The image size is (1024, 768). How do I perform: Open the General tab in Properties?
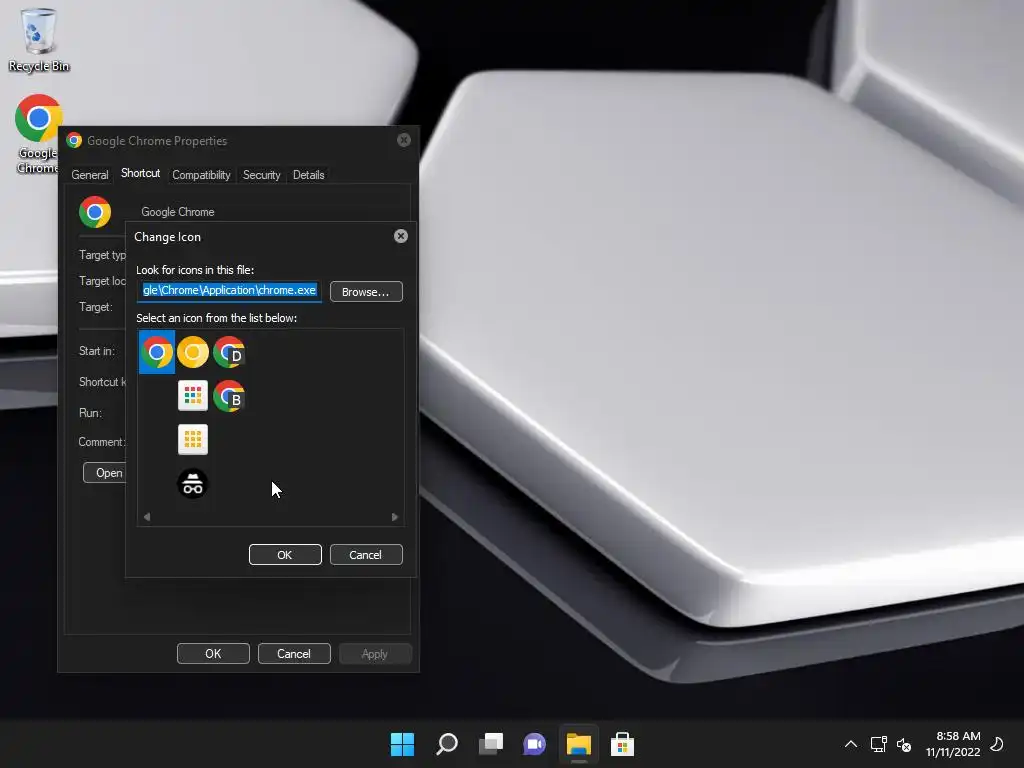89,175
